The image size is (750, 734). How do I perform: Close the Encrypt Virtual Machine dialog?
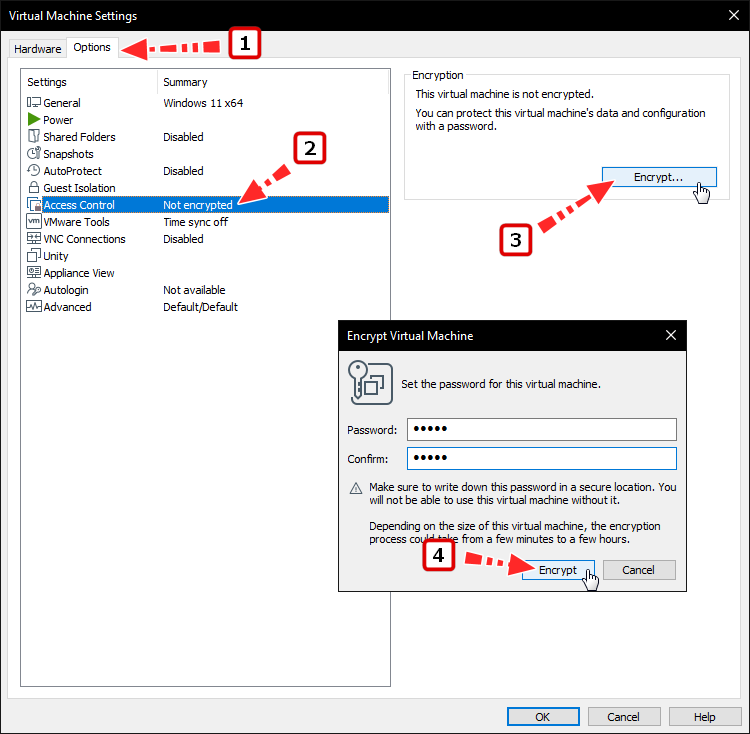pos(671,335)
